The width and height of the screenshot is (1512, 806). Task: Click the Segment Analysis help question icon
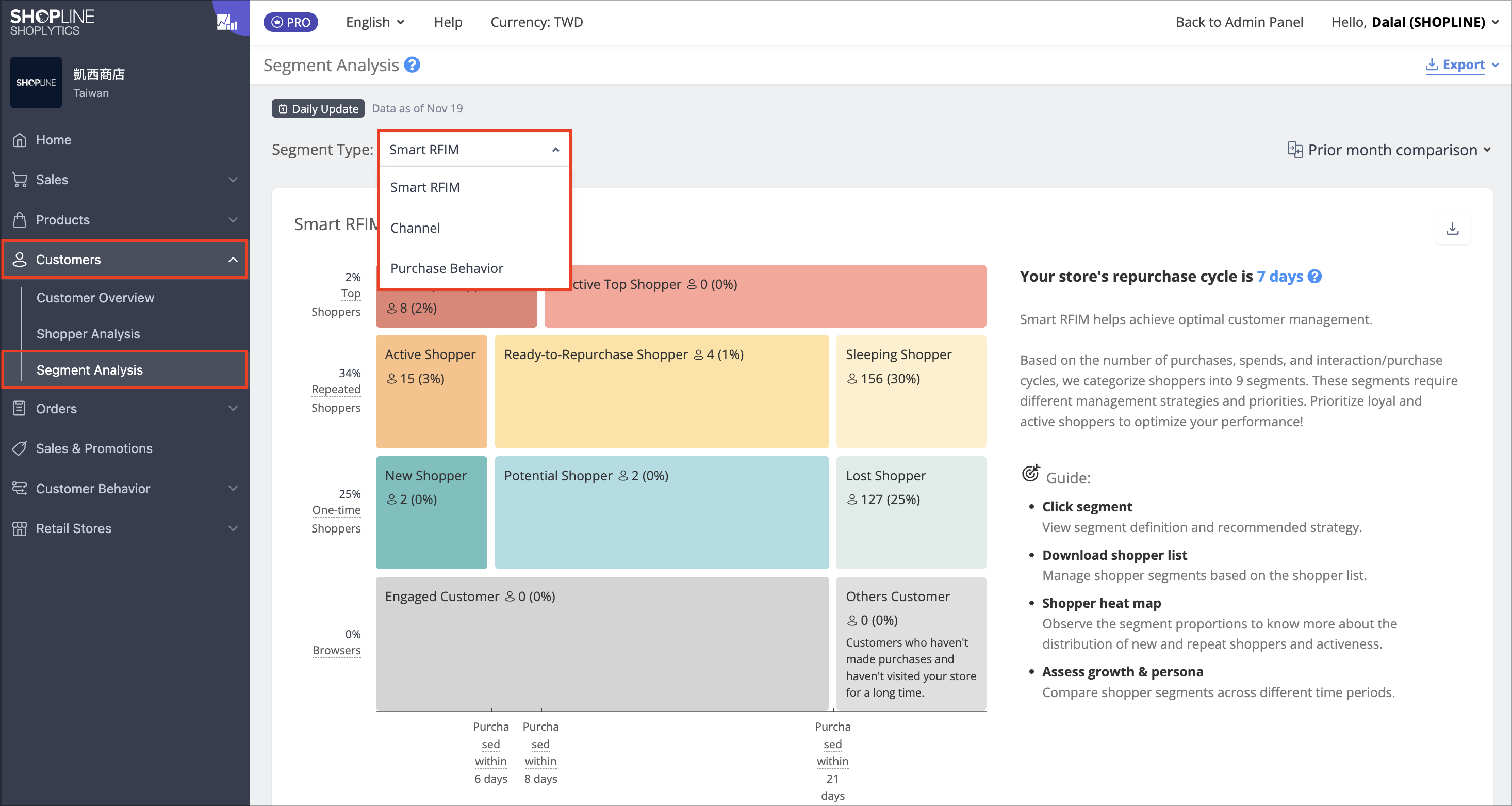click(413, 65)
